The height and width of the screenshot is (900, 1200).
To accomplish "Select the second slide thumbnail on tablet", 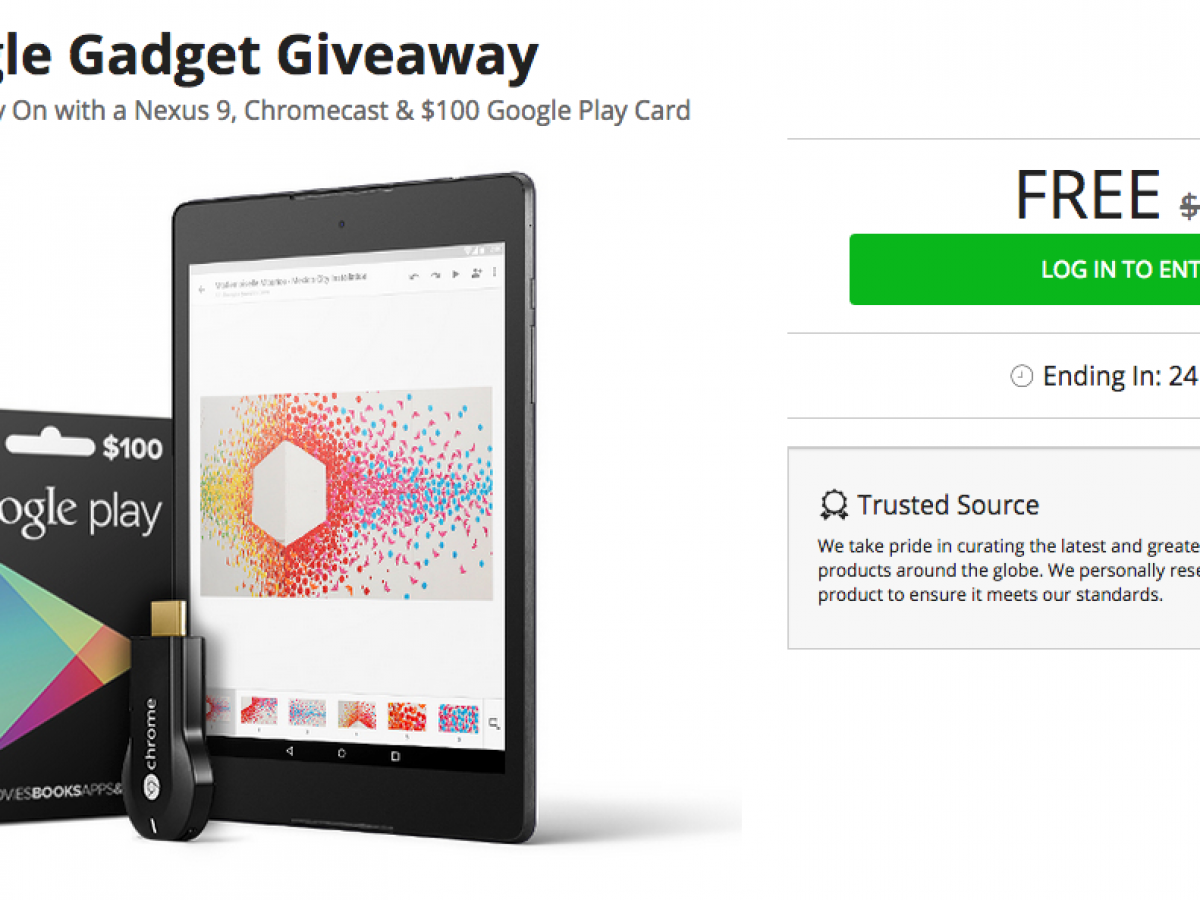I will tap(260, 712).
